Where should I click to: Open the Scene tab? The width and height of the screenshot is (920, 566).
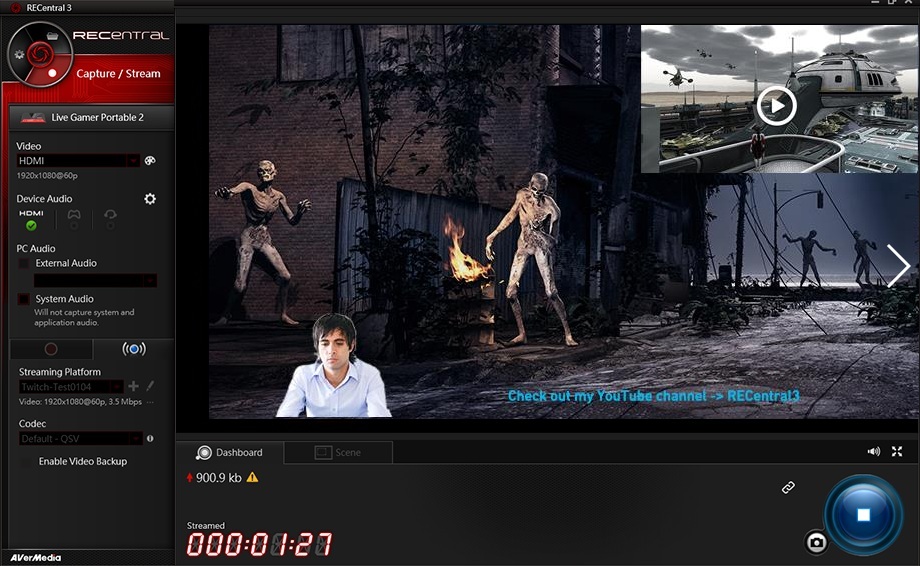tap(339, 453)
